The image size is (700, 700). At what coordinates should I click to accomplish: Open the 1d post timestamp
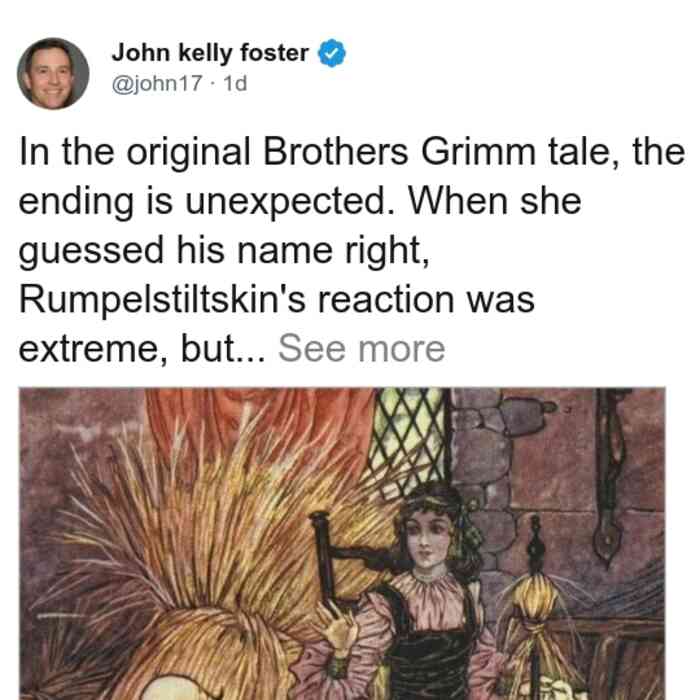(x=235, y=83)
